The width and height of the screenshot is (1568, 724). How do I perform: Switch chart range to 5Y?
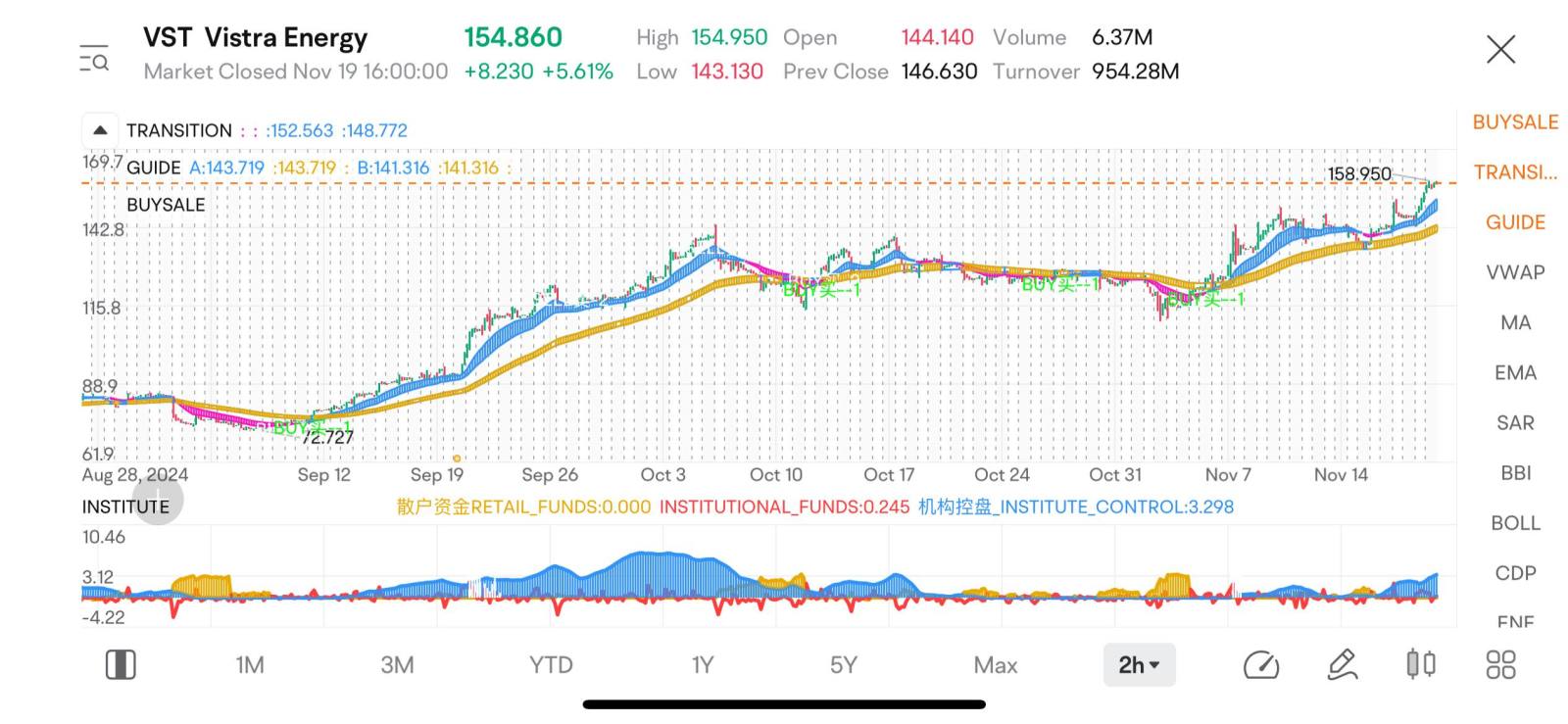click(843, 665)
